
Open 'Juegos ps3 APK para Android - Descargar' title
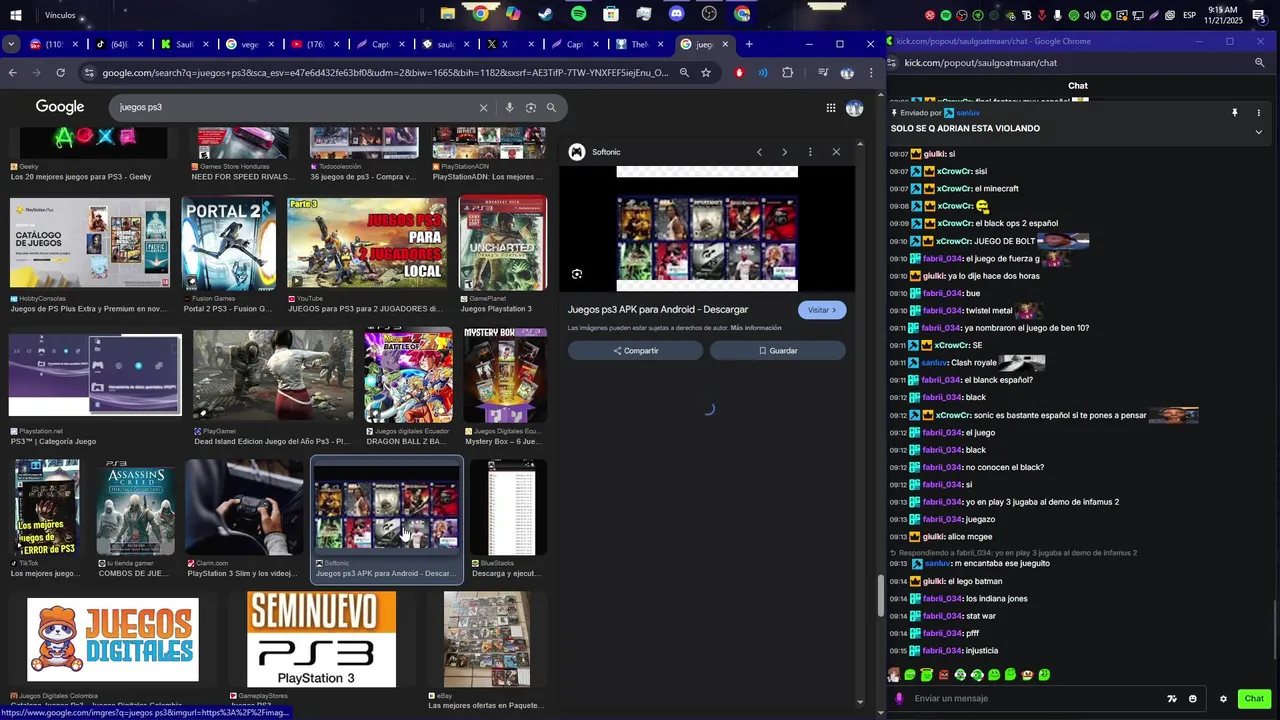coord(658,310)
